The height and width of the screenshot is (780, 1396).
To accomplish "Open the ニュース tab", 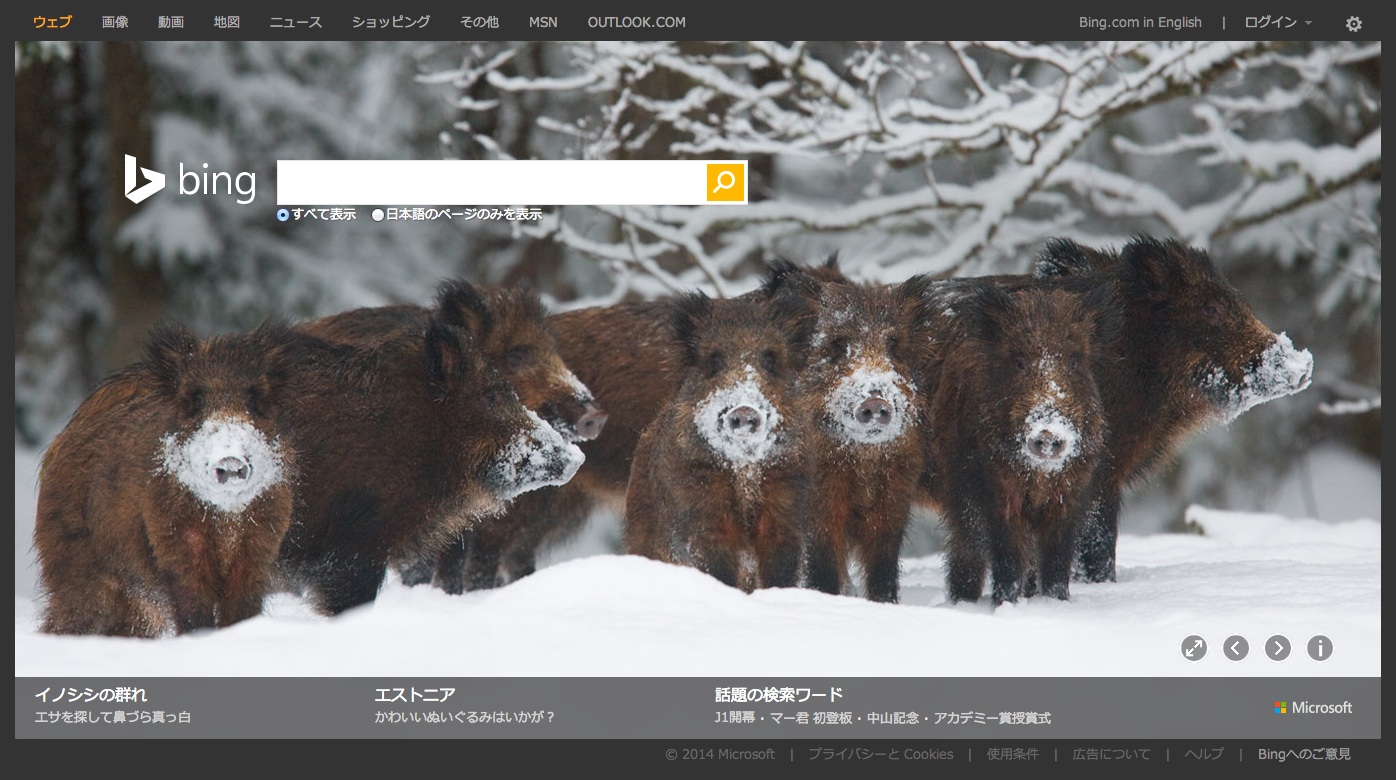I will coord(295,22).
